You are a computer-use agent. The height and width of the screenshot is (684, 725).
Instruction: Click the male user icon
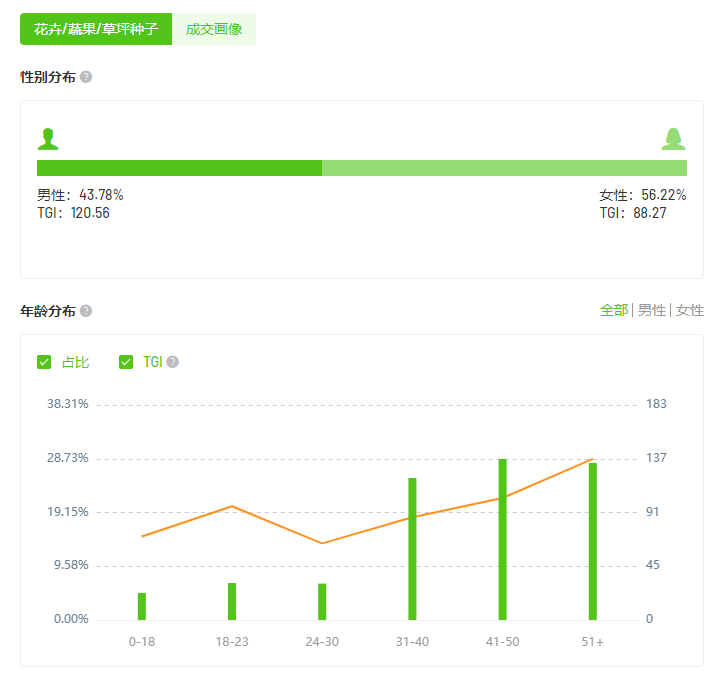(48, 139)
